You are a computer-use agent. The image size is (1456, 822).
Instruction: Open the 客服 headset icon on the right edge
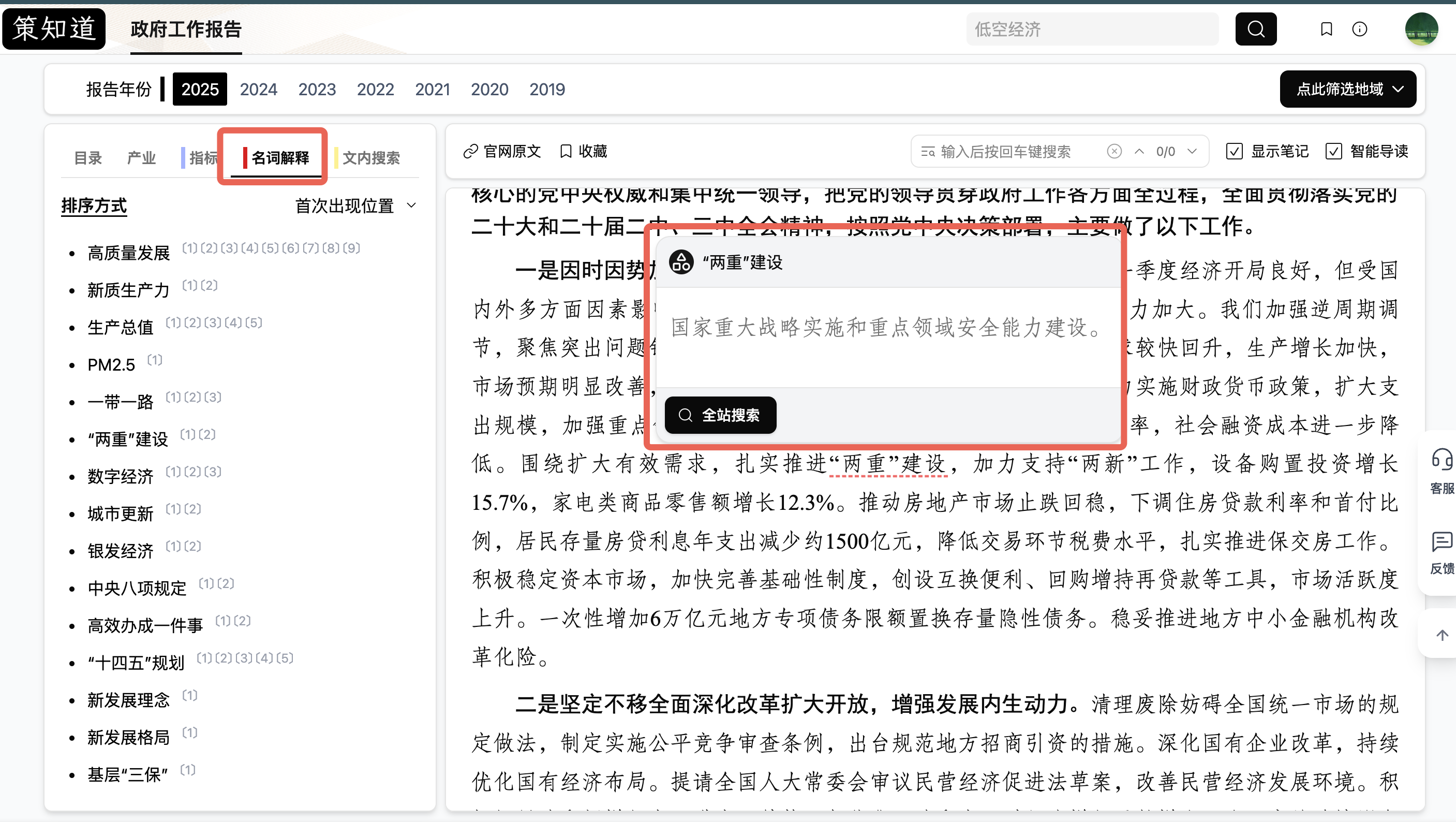[x=1442, y=460]
